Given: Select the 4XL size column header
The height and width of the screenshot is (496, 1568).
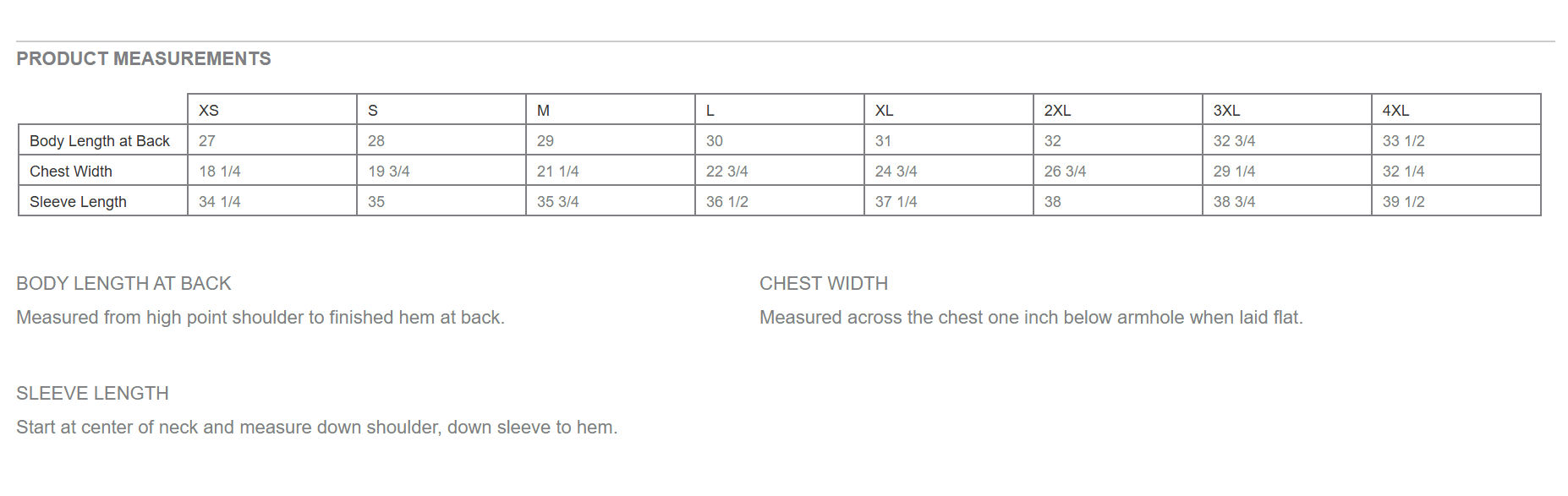Looking at the screenshot, I should [1456, 110].
